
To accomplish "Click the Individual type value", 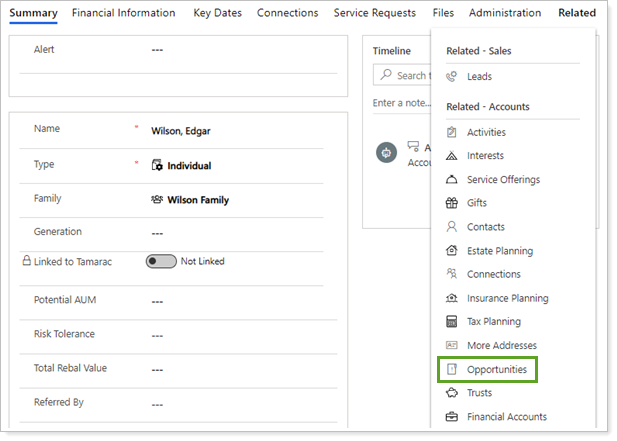I will pos(188,166).
